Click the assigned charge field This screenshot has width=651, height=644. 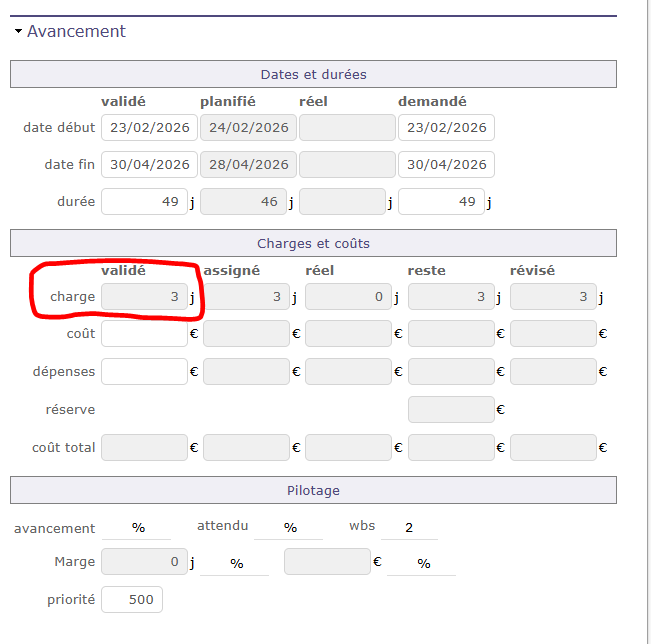pos(246,297)
